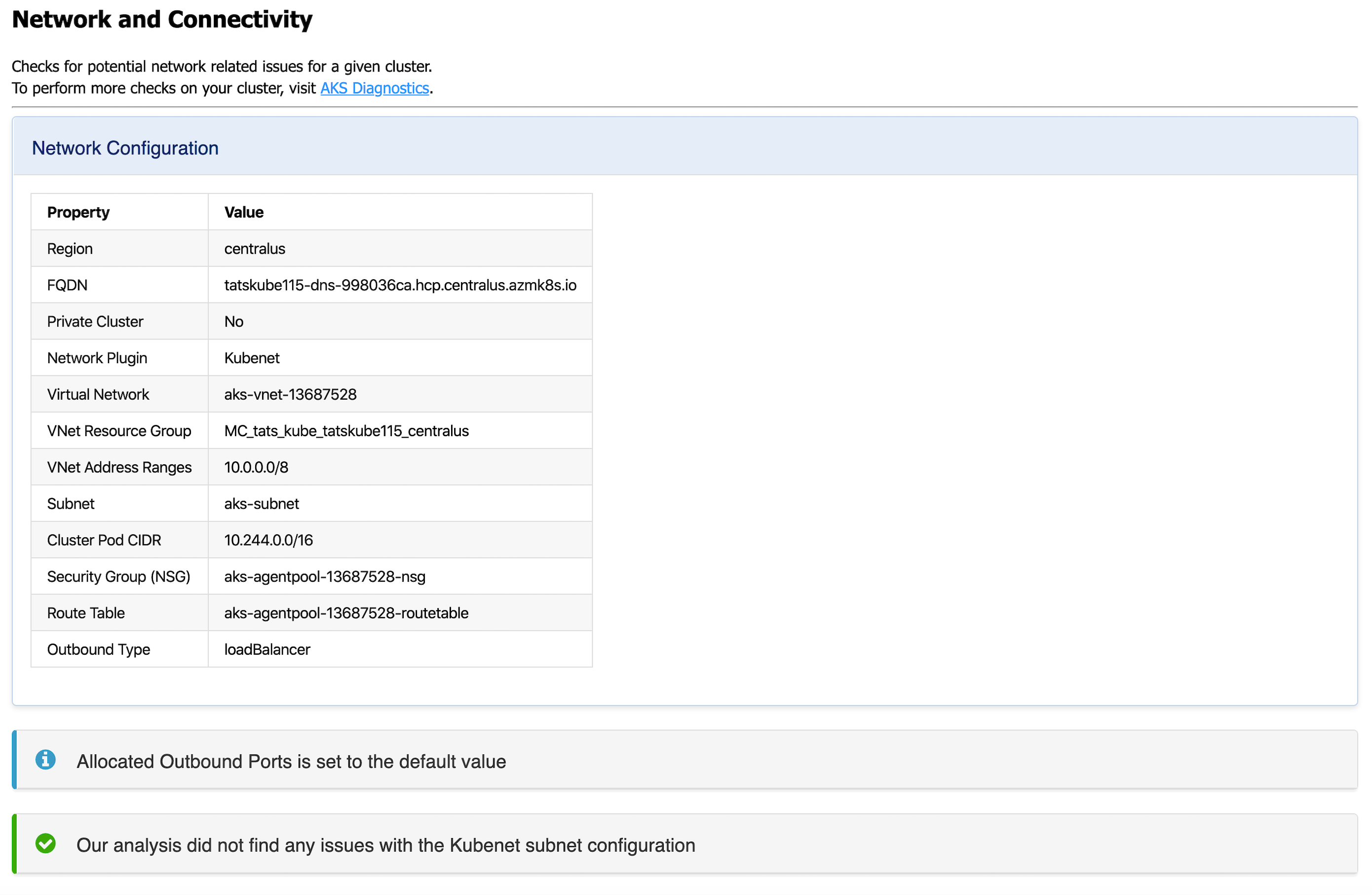Click the Region value centralus
Viewport: 1372px width, 895px height.
pyautogui.click(x=254, y=248)
